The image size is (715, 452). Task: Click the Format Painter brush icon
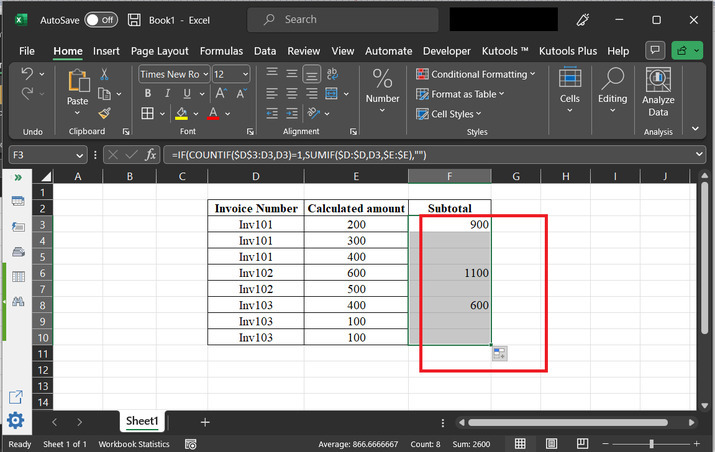105,112
